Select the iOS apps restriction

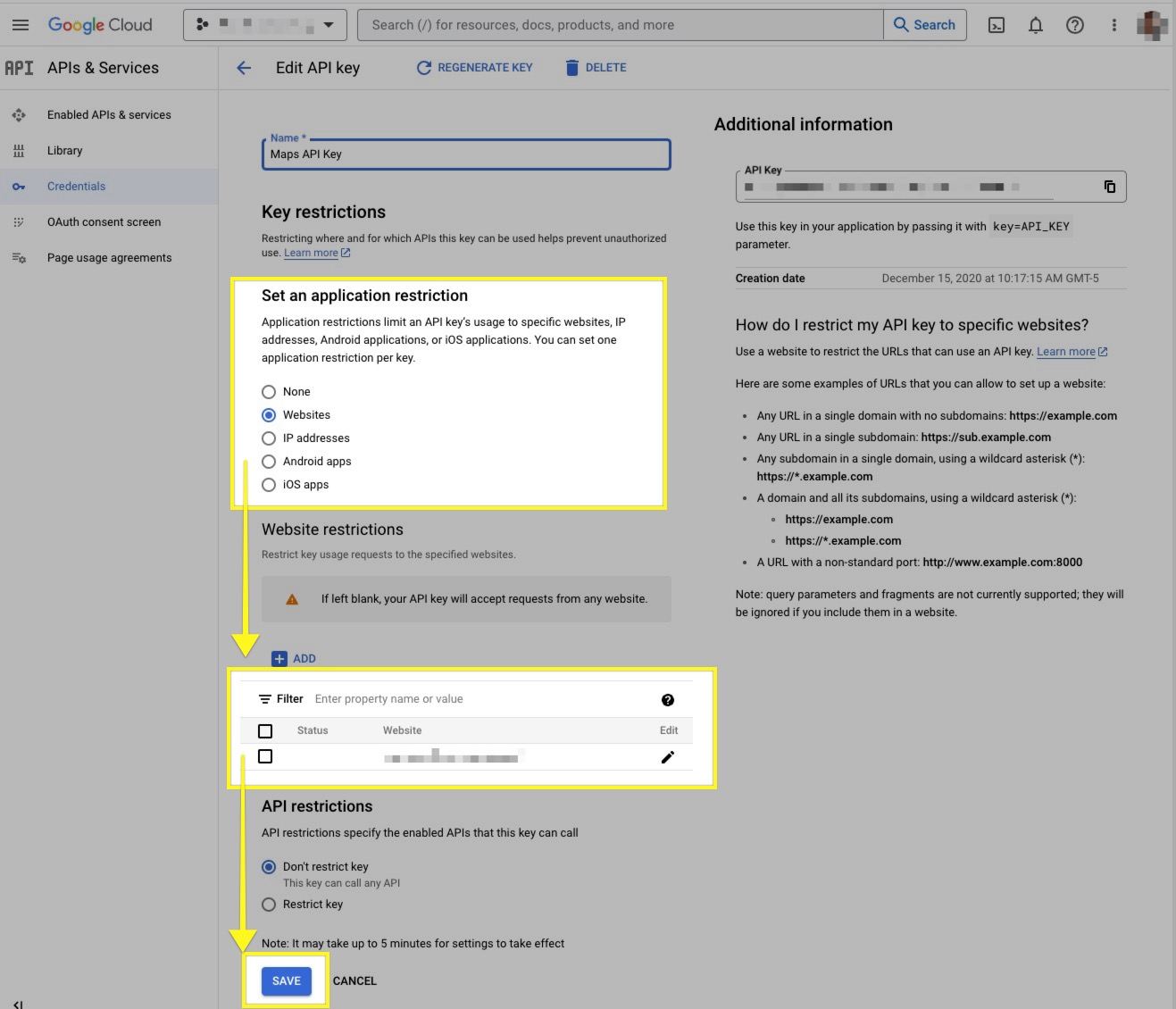(x=269, y=485)
